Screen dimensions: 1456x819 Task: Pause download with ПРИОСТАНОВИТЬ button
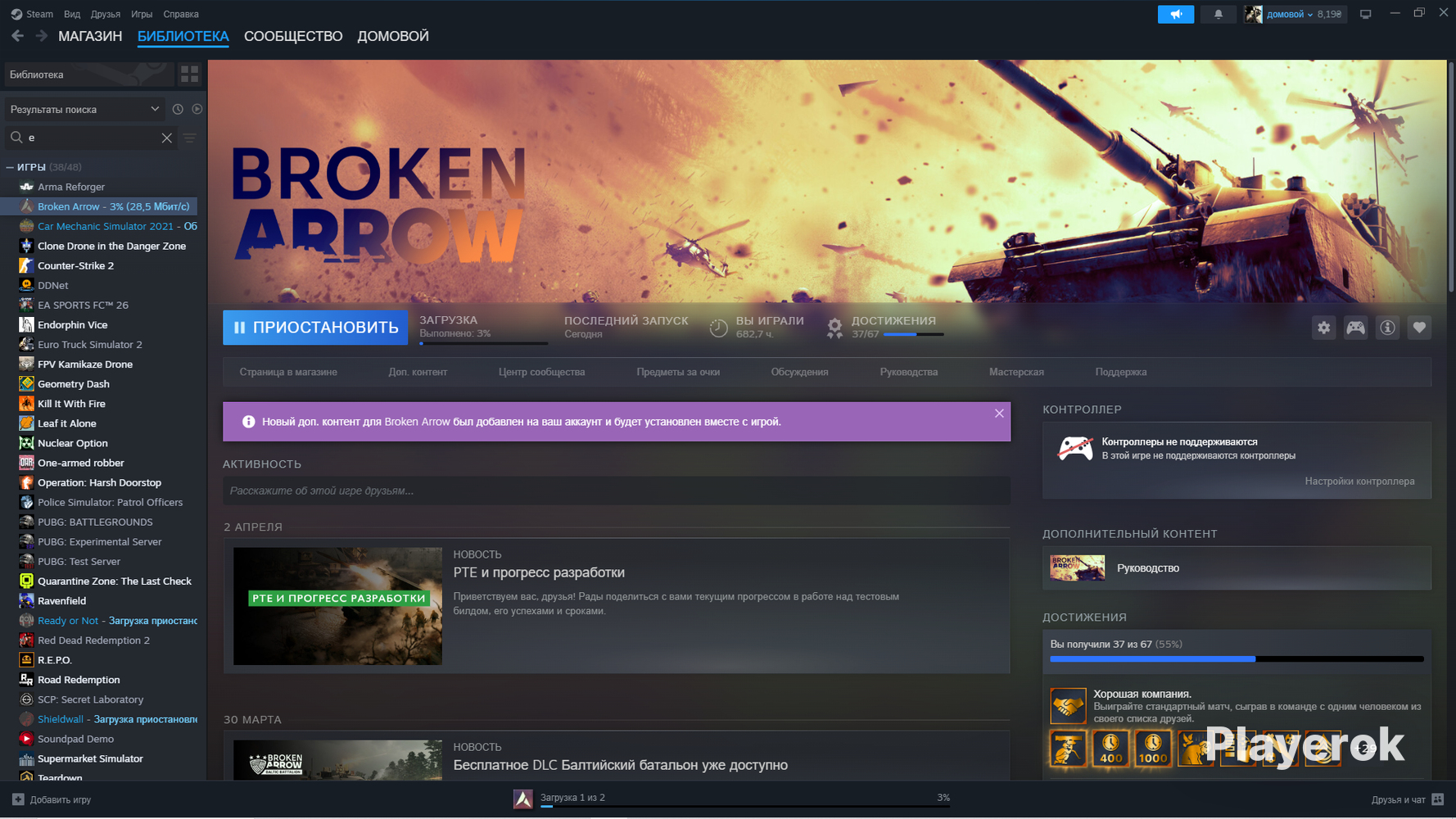pos(315,328)
